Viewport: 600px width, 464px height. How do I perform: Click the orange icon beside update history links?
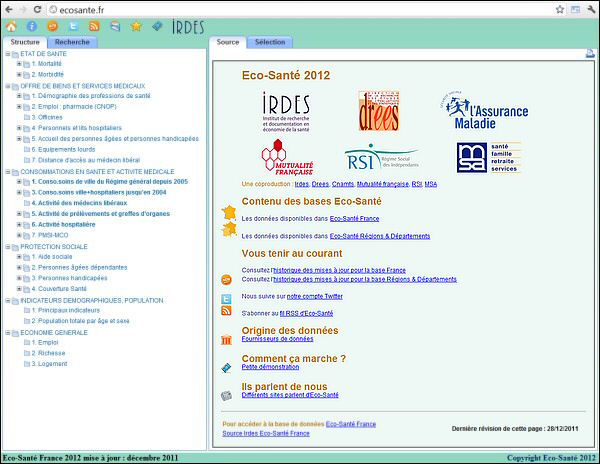point(227,280)
